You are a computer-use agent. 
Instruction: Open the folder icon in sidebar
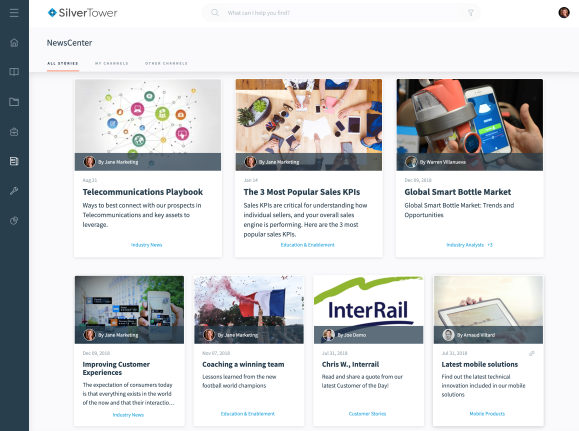click(14, 102)
